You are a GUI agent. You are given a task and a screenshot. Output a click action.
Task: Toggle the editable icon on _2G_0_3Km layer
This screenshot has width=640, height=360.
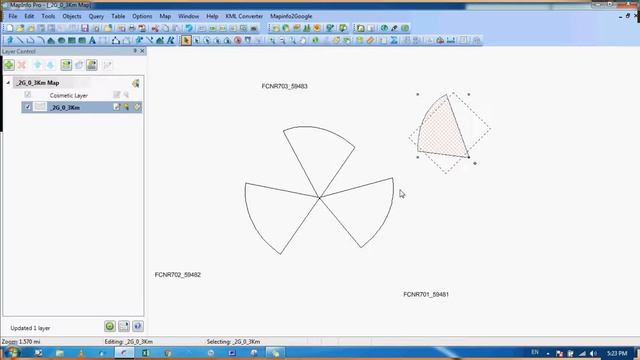tap(117, 107)
